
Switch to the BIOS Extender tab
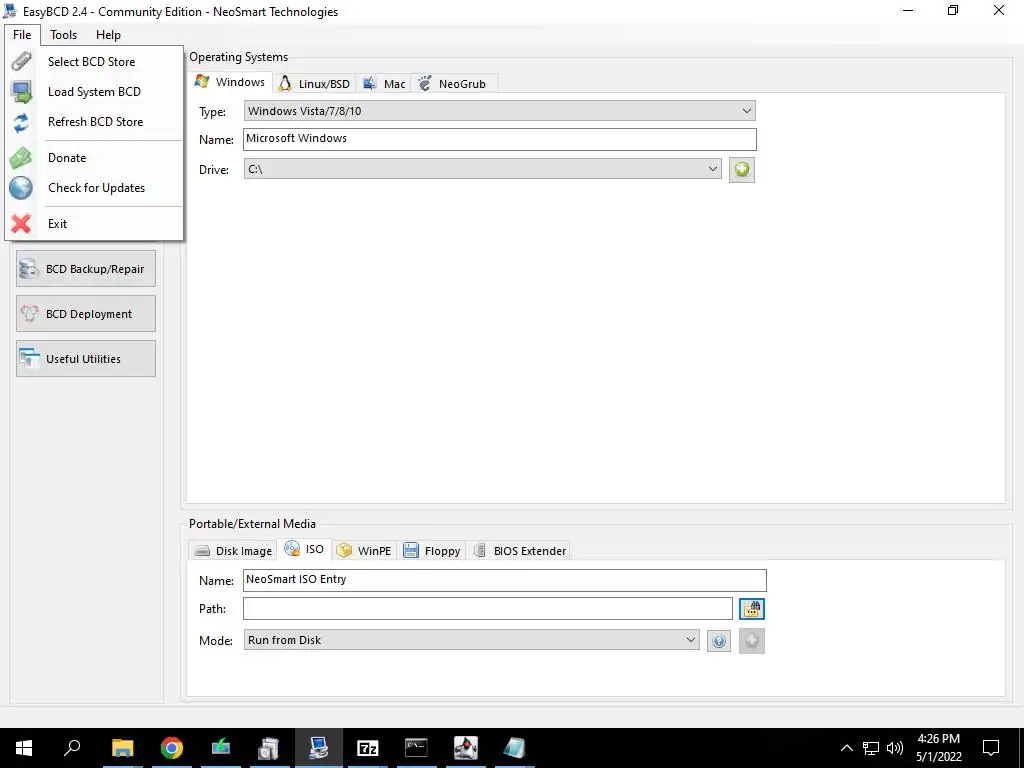tap(520, 551)
